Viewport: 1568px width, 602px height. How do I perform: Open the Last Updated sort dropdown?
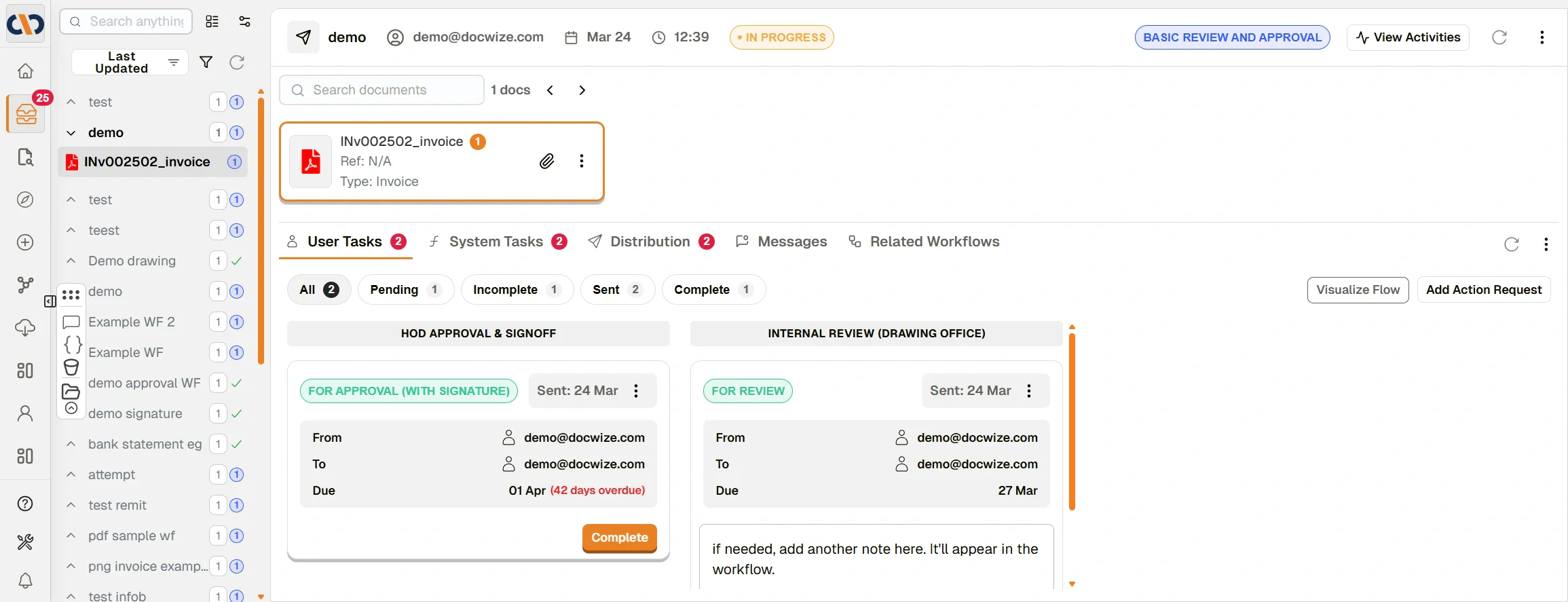tap(130, 62)
